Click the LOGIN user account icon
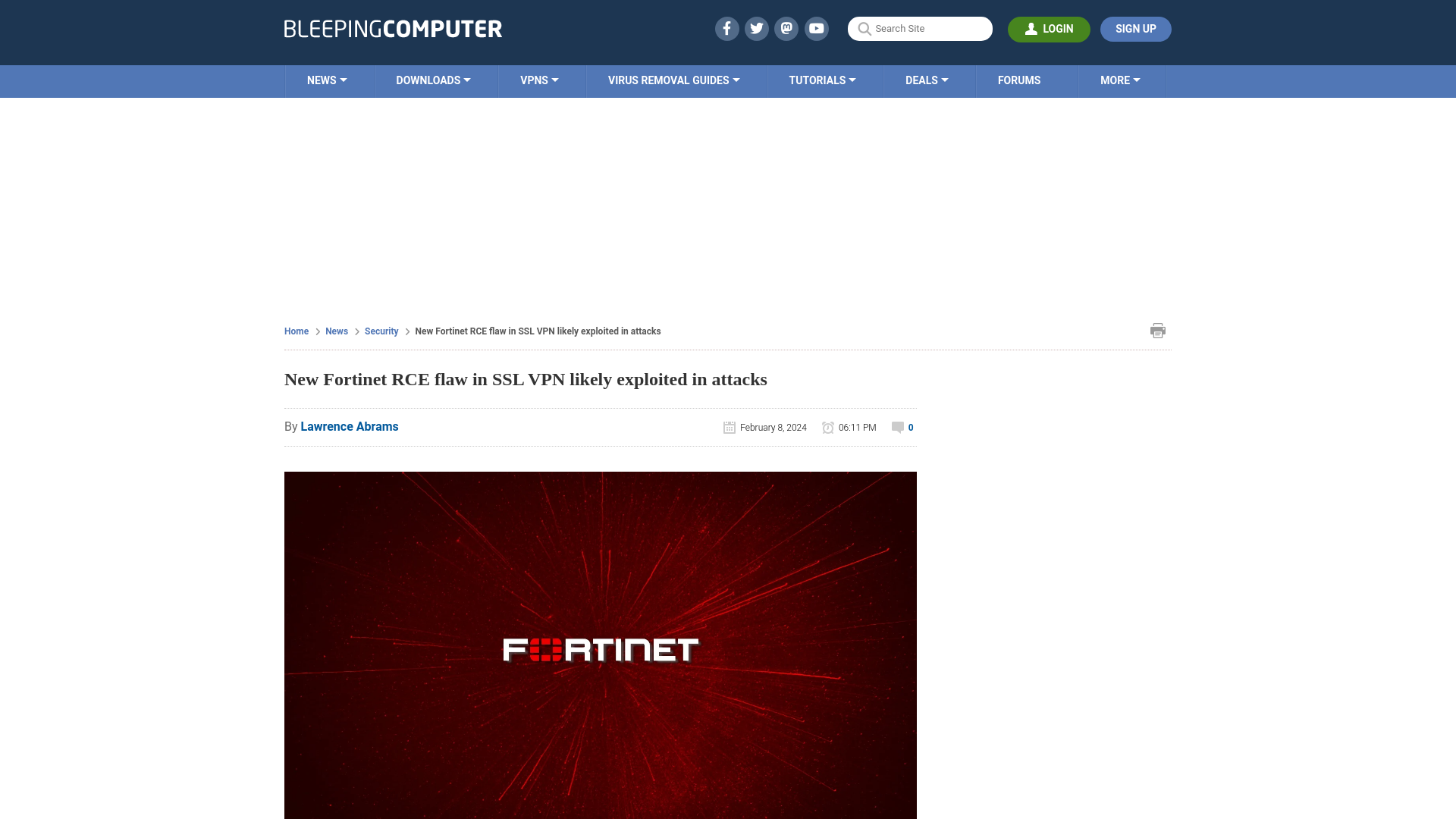This screenshot has width=1456, height=819. point(1031,29)
